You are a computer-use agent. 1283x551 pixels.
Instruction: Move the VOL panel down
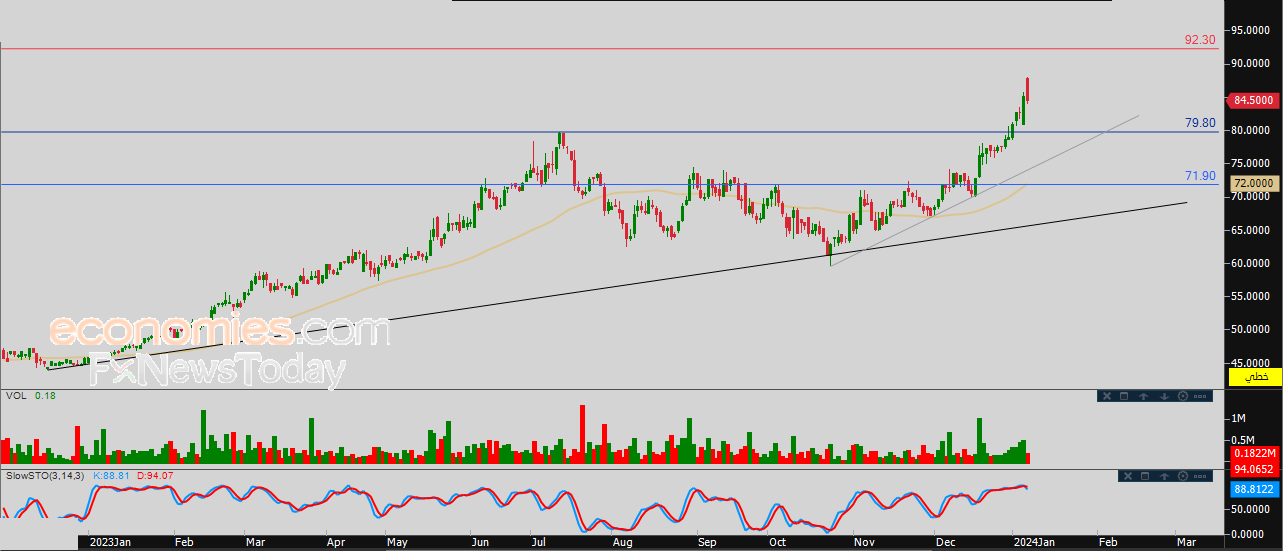coord(1164,396)
